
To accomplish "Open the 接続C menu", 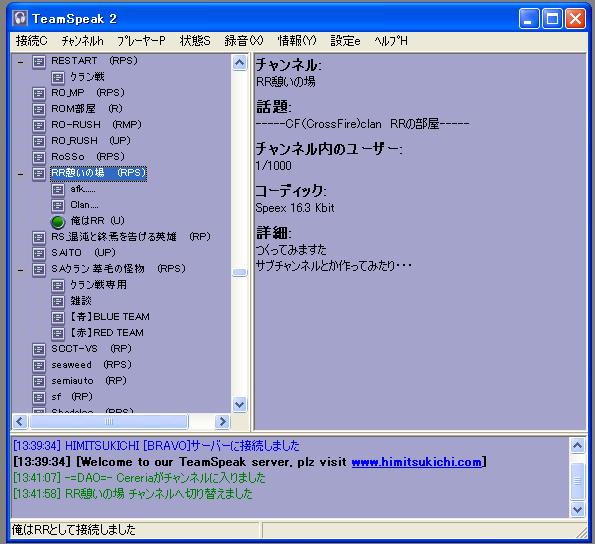I will [x=31, y=41].
